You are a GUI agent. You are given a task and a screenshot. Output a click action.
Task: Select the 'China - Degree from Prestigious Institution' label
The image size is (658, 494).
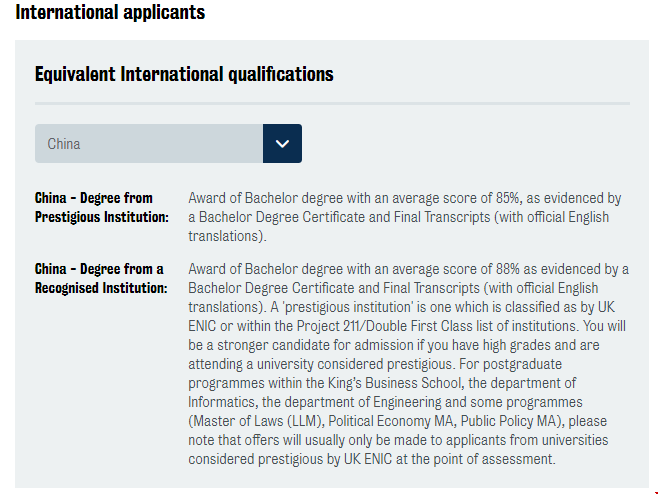101,208
